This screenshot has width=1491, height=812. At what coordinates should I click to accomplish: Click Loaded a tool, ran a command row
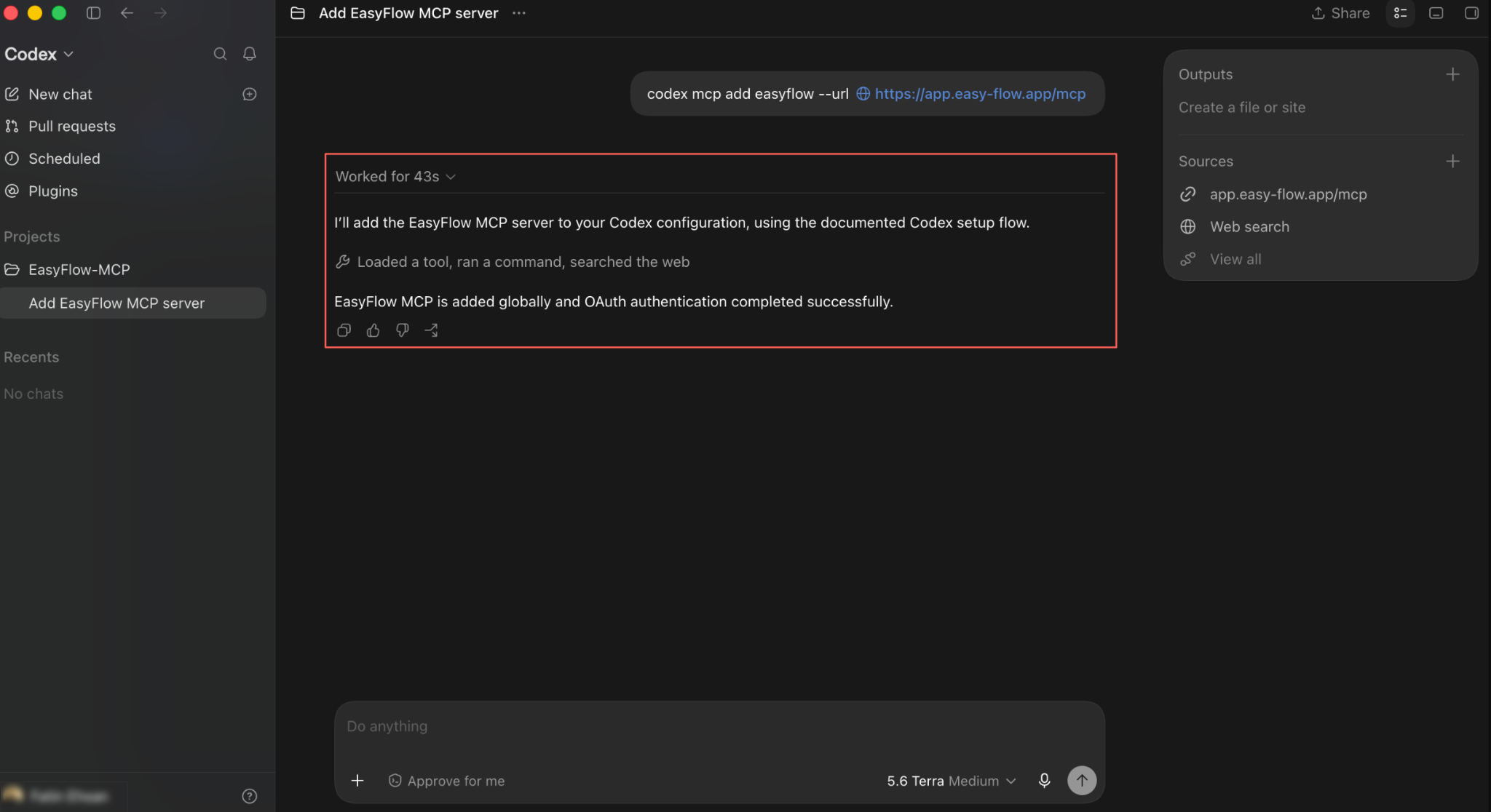pyautogui.click(x=513, y=261)
